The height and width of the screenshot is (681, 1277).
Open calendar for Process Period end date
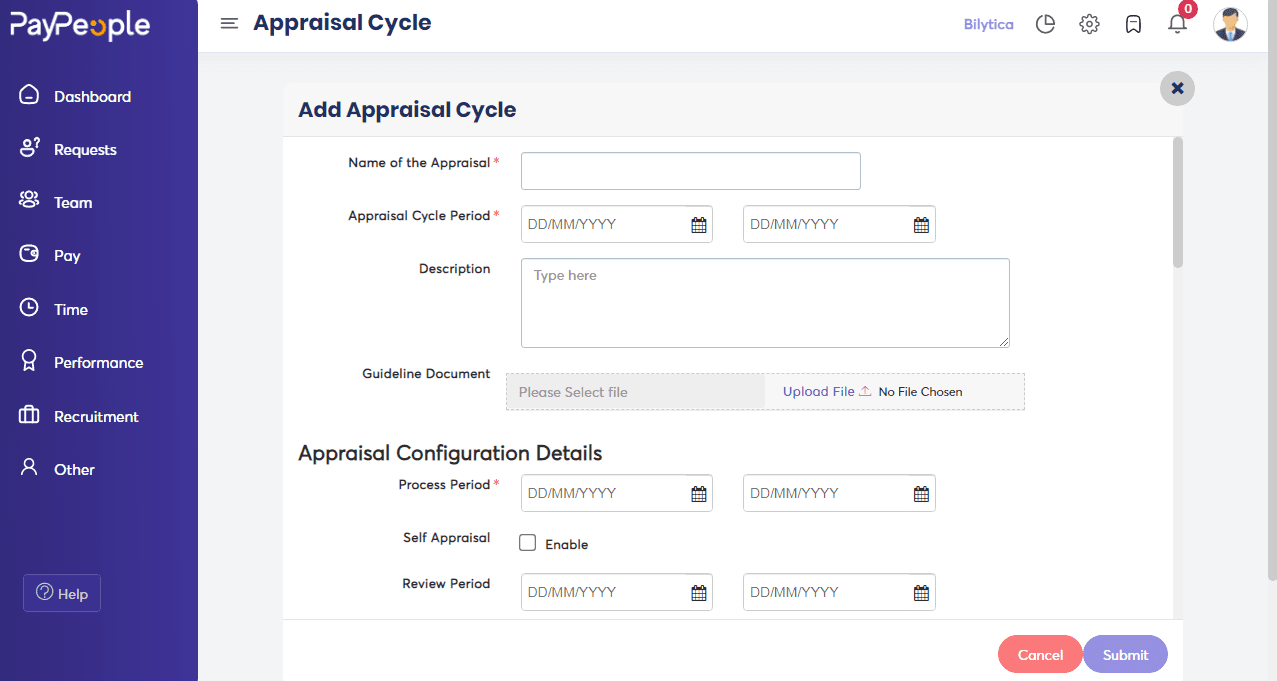coord(921,493)
